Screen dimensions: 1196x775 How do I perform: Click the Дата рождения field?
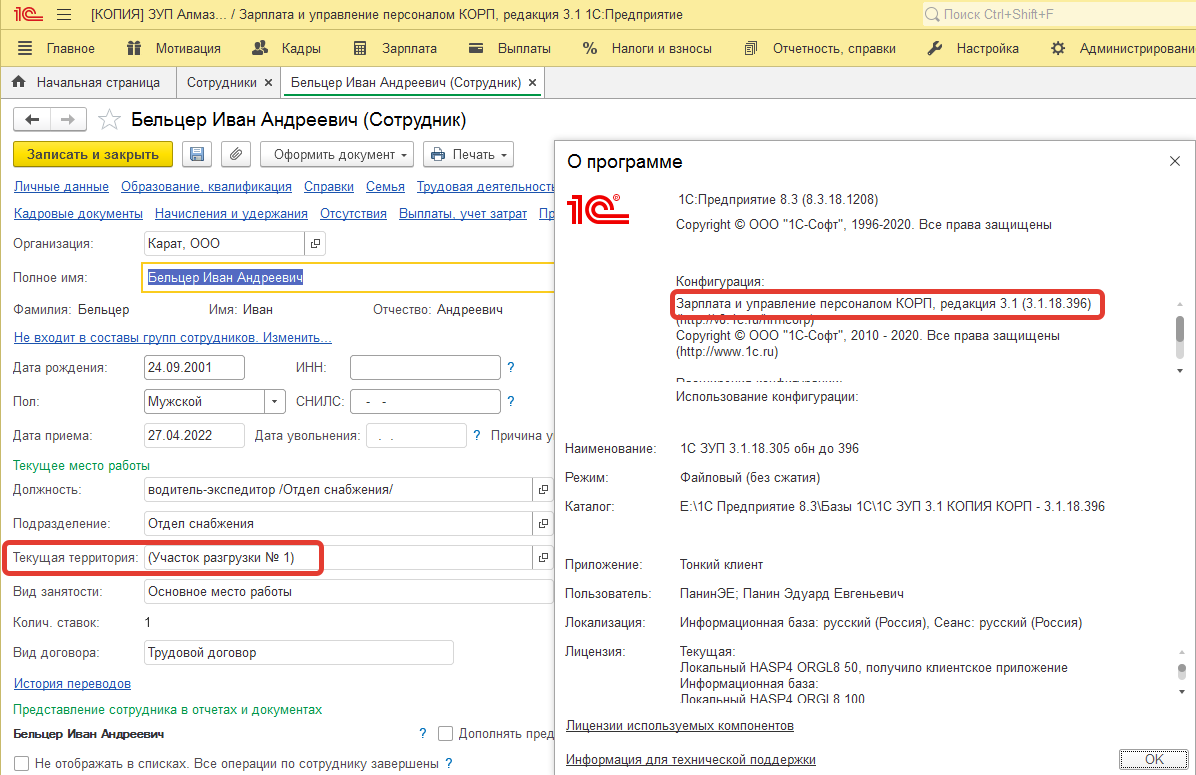pos(195,368)
